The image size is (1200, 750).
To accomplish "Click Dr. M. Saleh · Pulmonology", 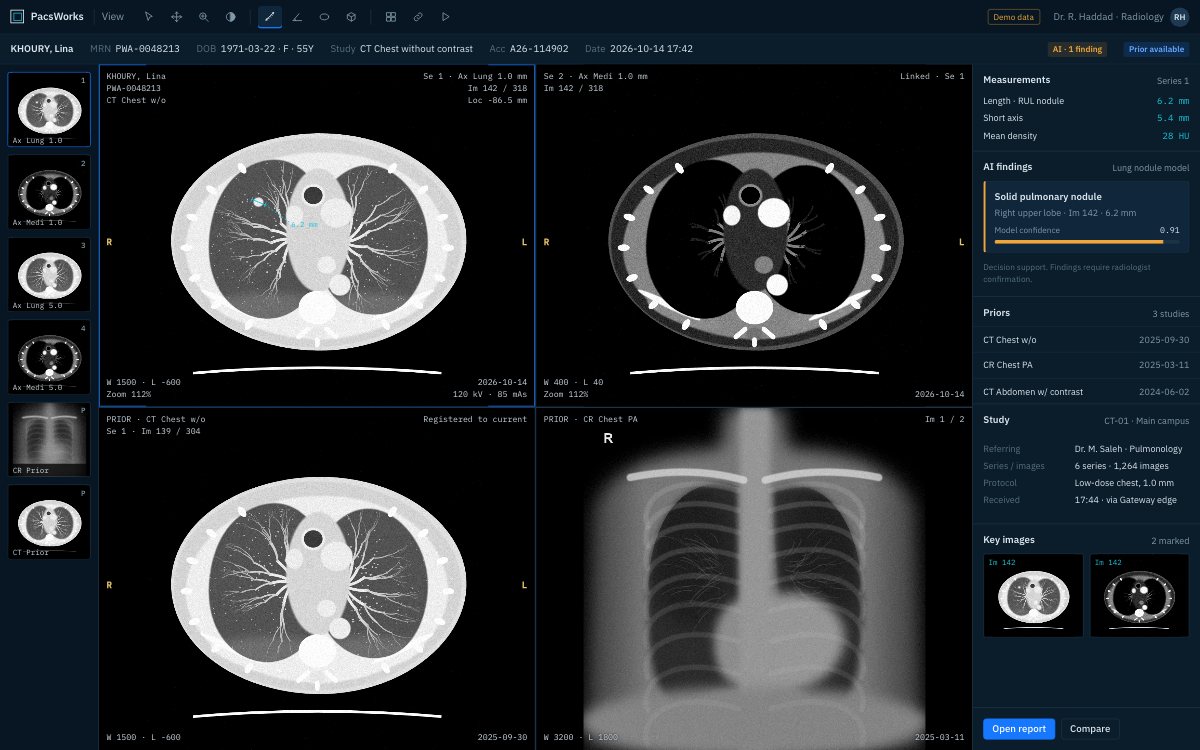I will coord(1128,449).
